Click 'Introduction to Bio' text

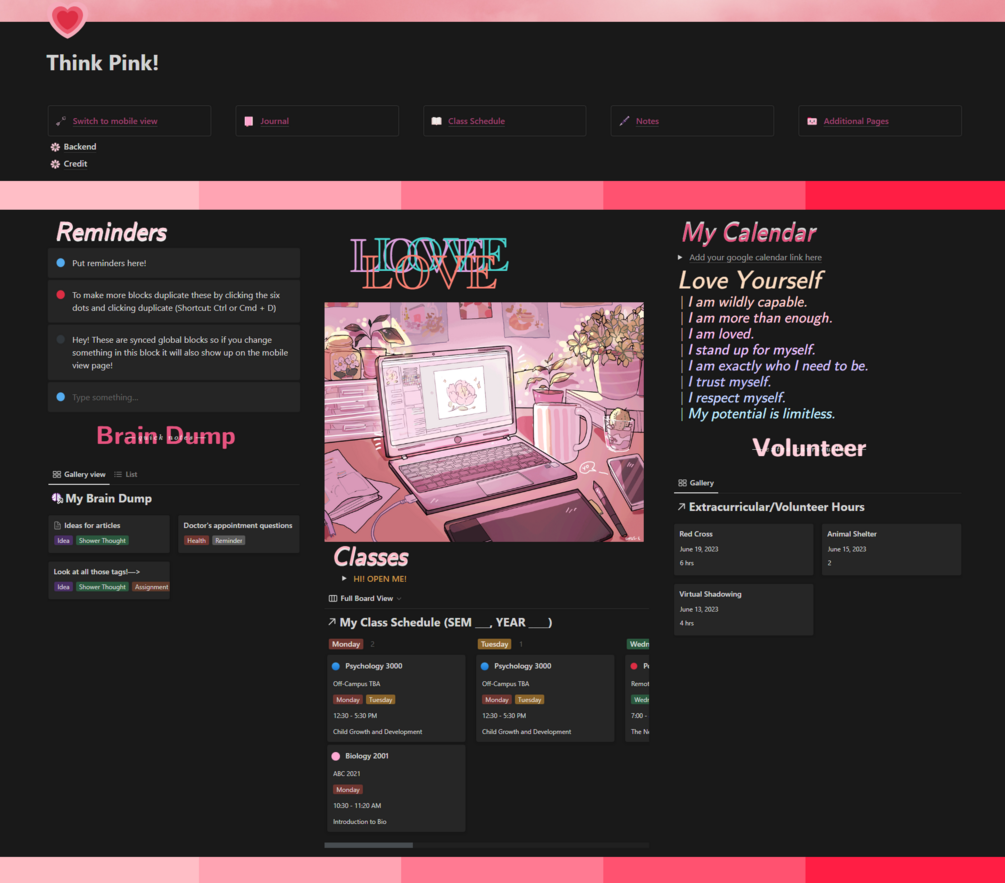pos(360,821)
